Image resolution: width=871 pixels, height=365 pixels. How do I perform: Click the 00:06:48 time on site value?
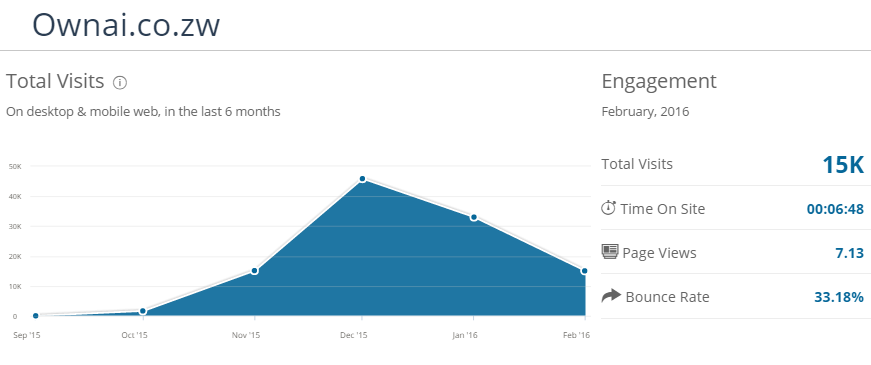click(x=835, y=209)
